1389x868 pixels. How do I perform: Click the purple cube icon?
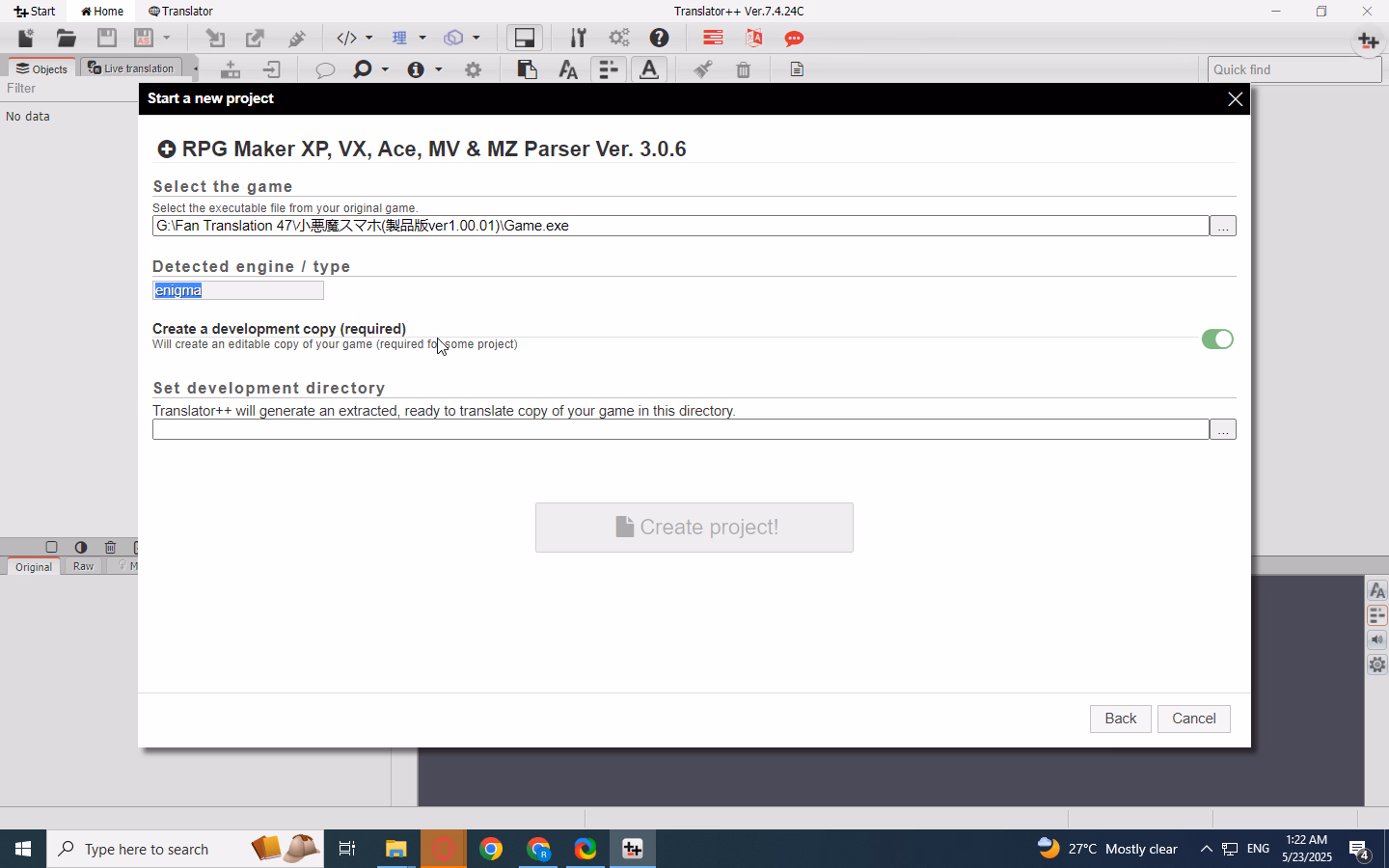pos(453,38)
